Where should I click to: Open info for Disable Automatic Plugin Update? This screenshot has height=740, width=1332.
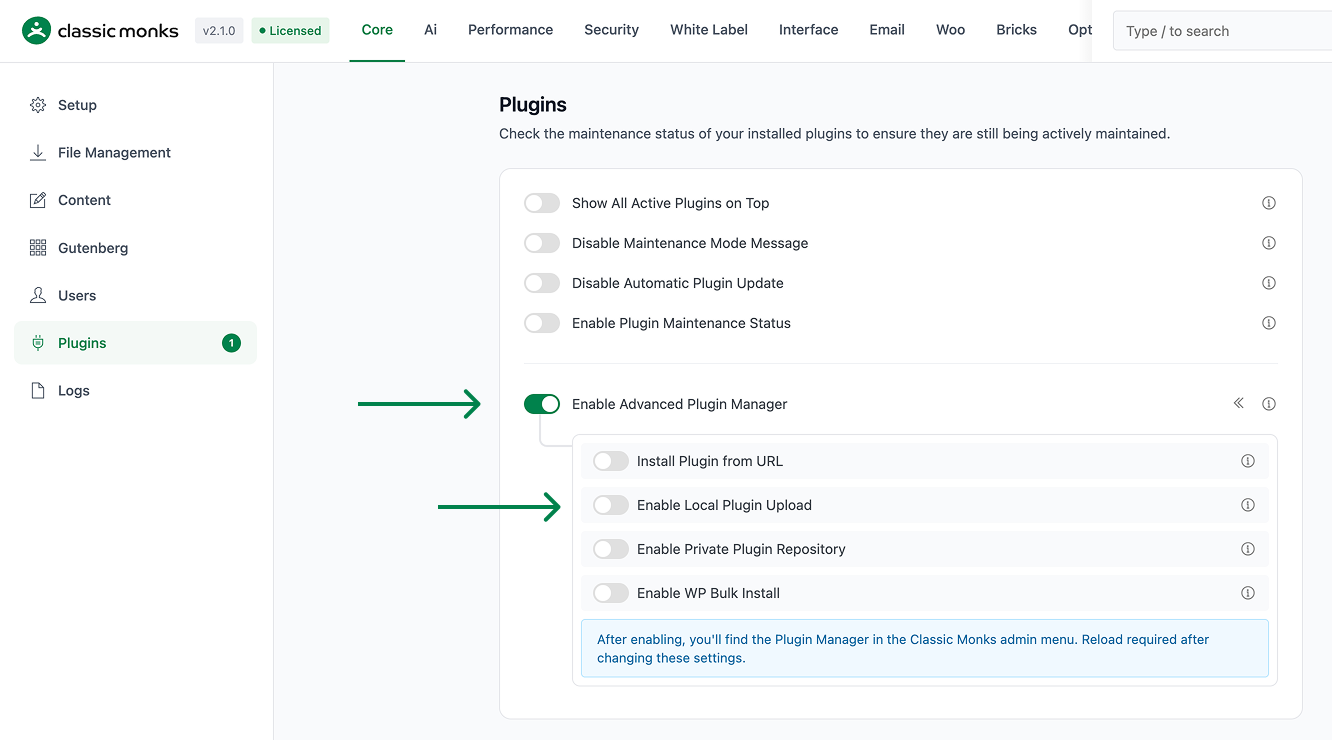pyautogui.click(x=1269, y=283)
